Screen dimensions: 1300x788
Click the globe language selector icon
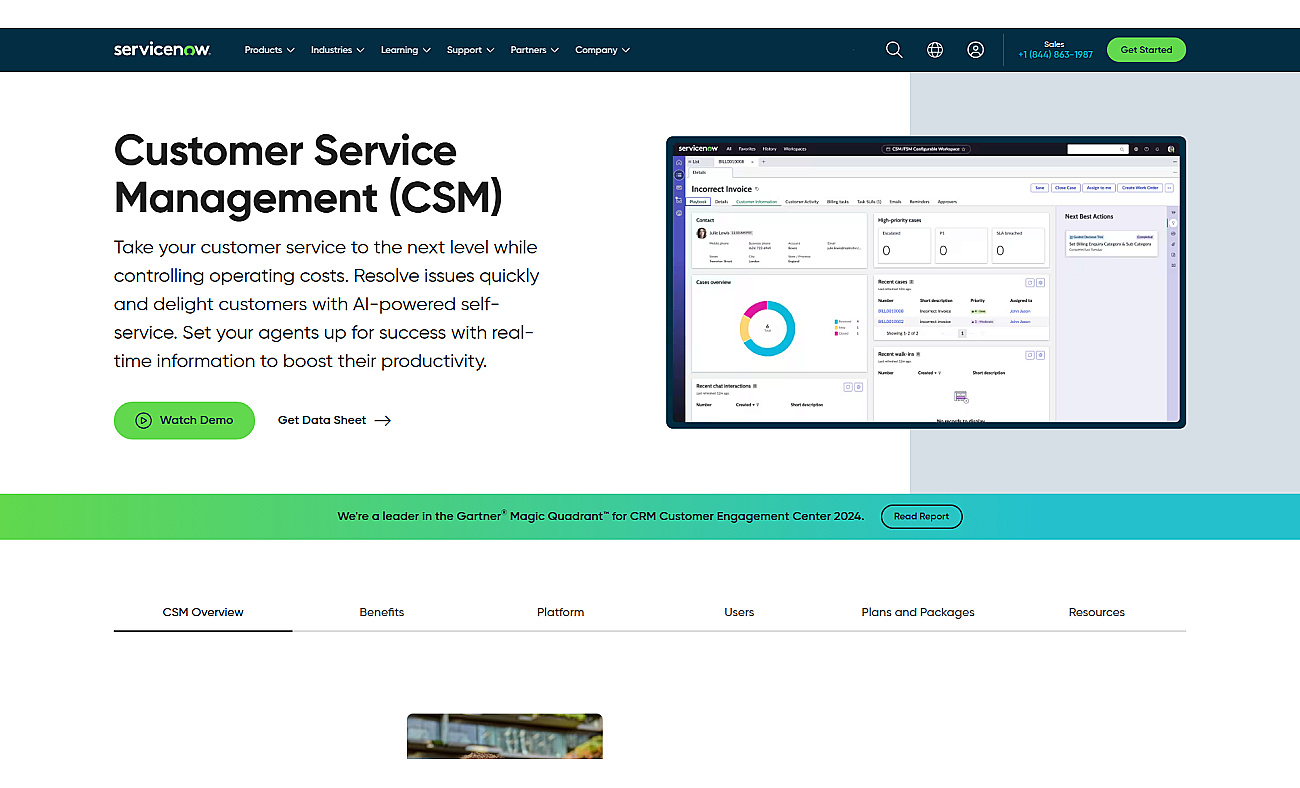pos(935,50)
